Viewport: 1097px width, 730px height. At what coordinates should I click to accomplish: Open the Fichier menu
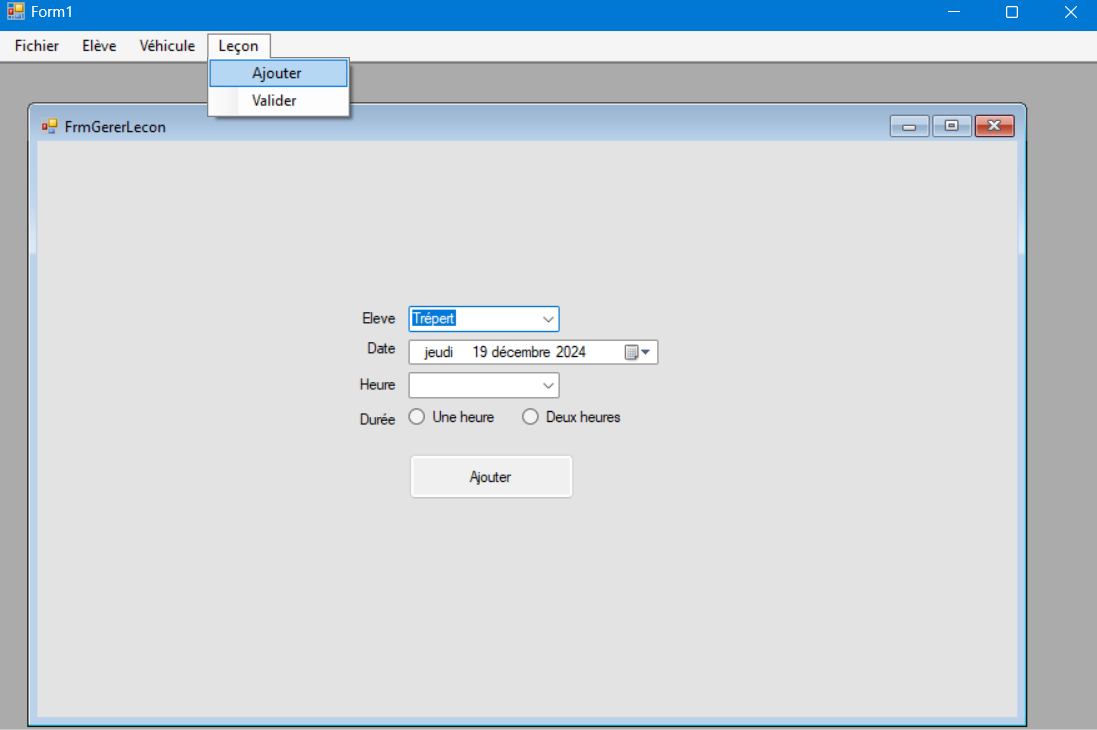coord(37,46)
